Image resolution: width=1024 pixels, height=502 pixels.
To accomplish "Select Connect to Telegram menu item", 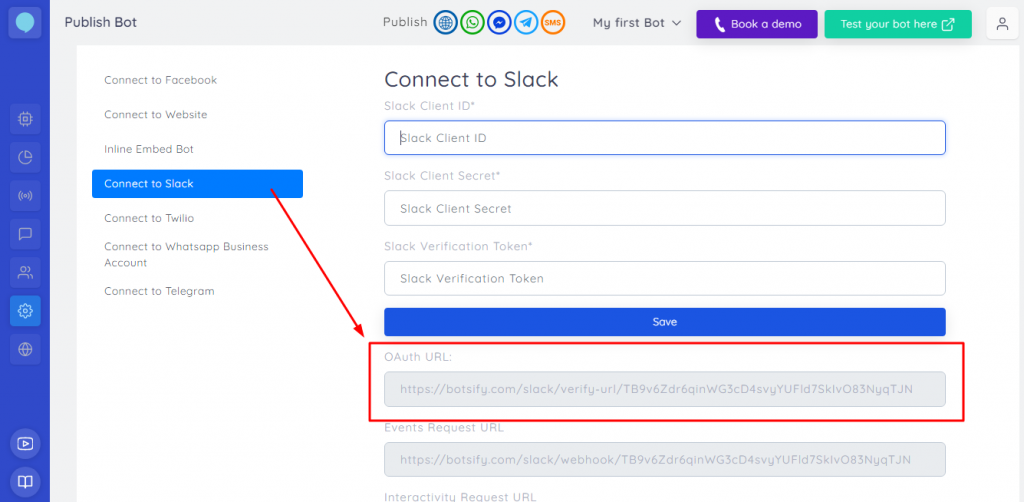I will point(159,291).
